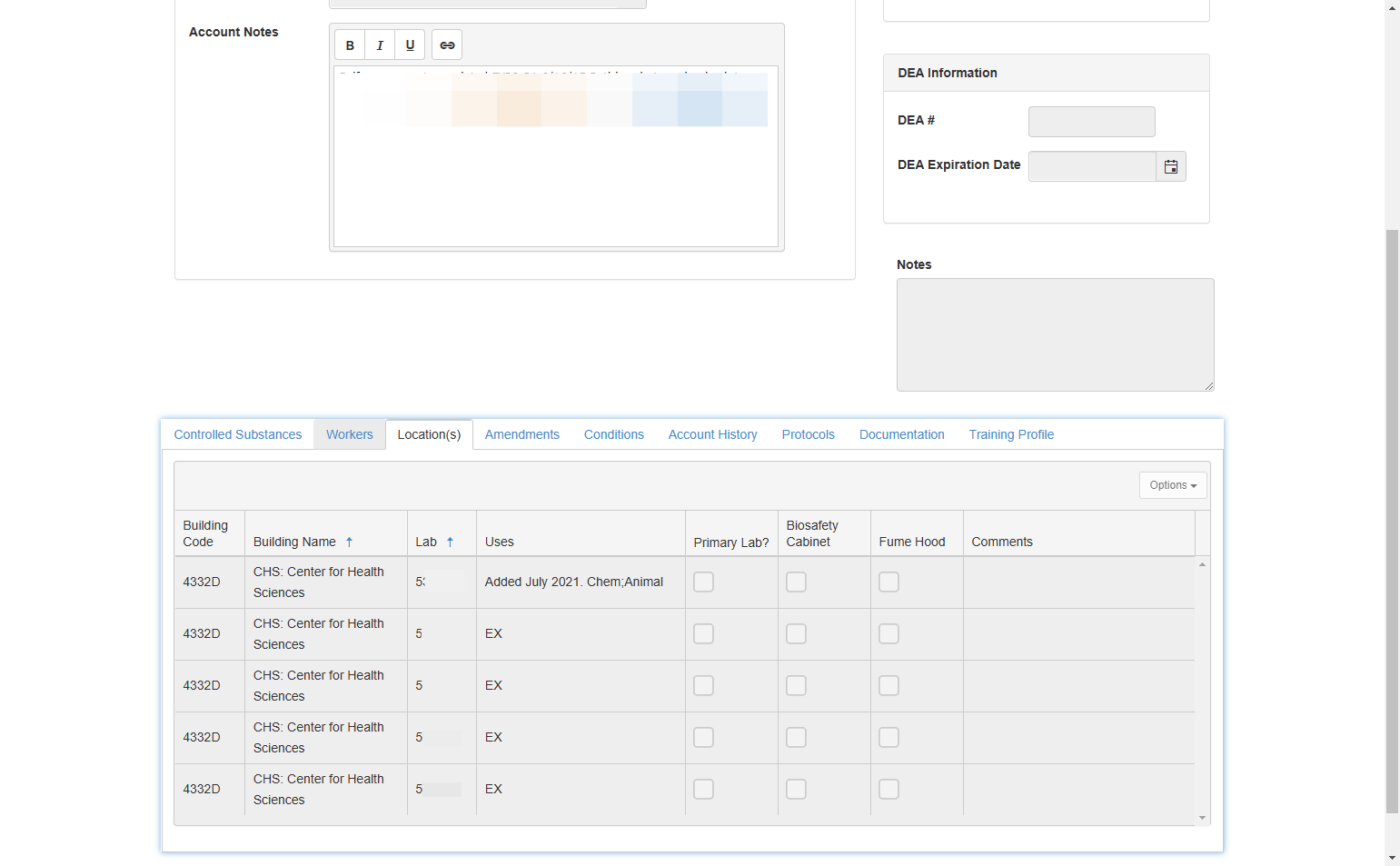Screen dimensions: 1400x866
Task: Click the DEA # input field
Action: 1092,122
